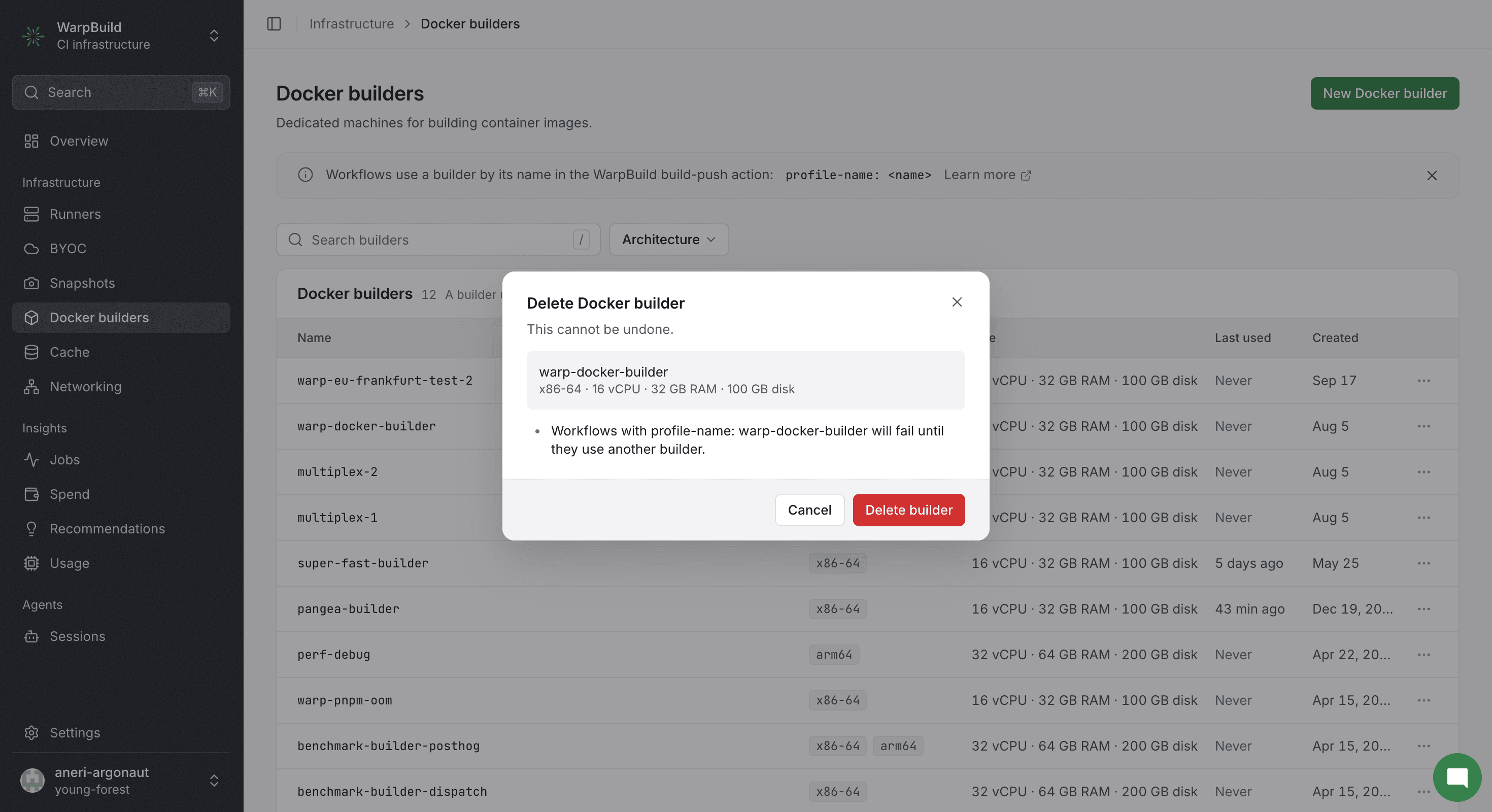1492x812 pixels.
Task: Open Recommendations in sidebar
Action: 121,529
